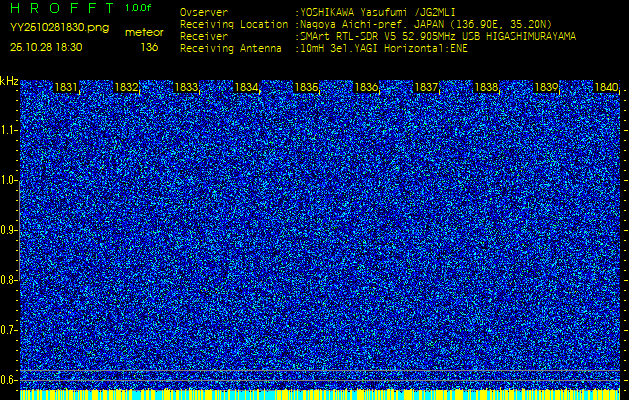This screenshot has height=400, width=629.
Task: Click the kHz axis unit label
Action: click(9, 81)
